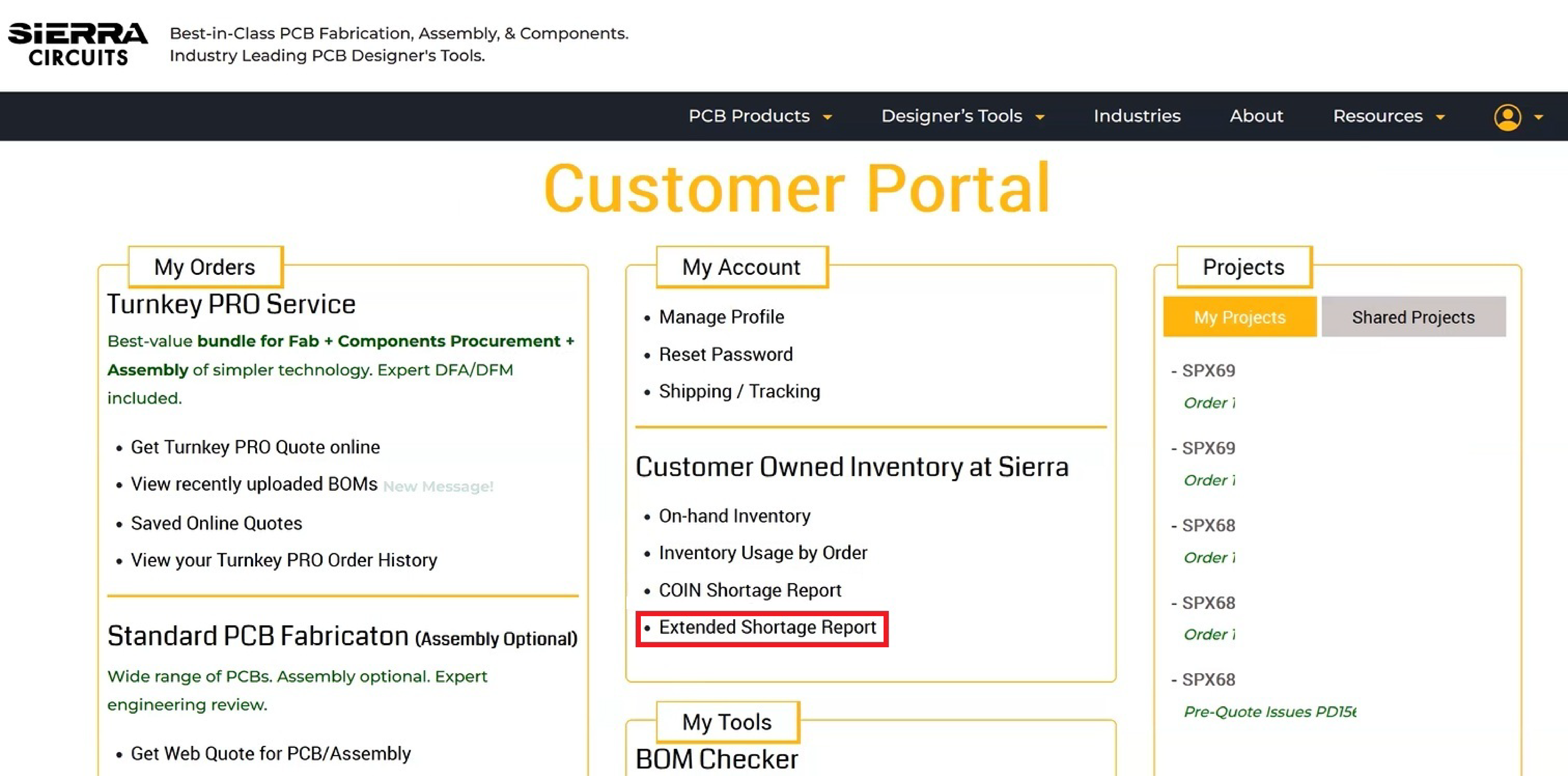View On-hand Inventory
This screenshot has width=1568, height=776.
click(x=735, y=516)
